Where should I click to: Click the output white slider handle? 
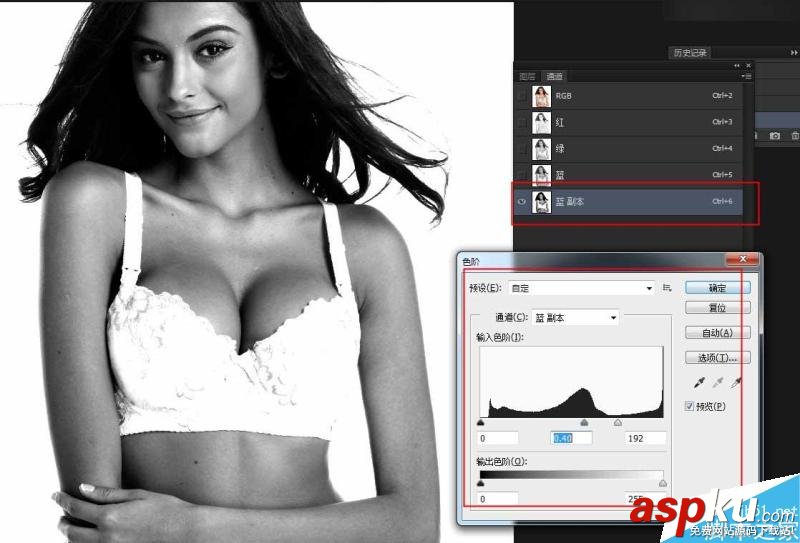(x=663, y=483)
